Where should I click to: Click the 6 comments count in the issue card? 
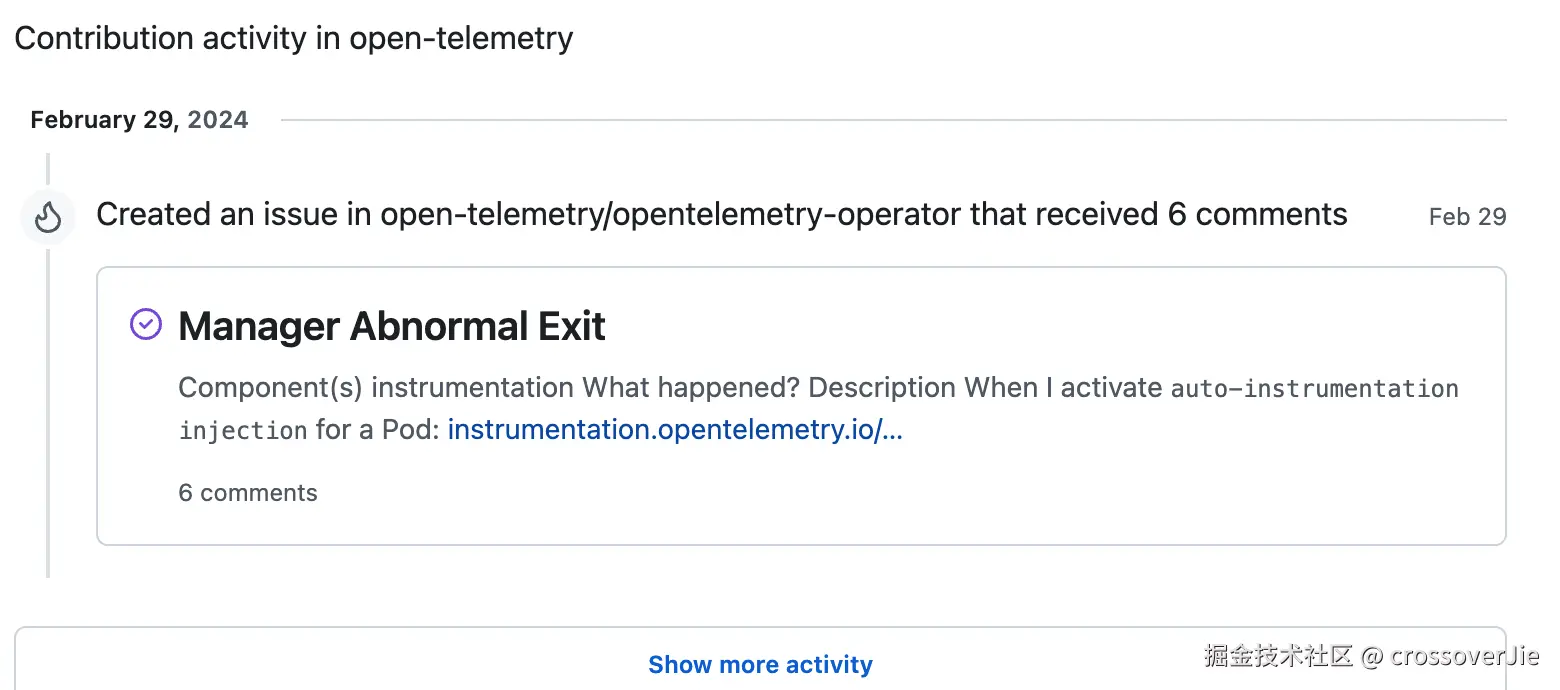click(x=248, y=493)
